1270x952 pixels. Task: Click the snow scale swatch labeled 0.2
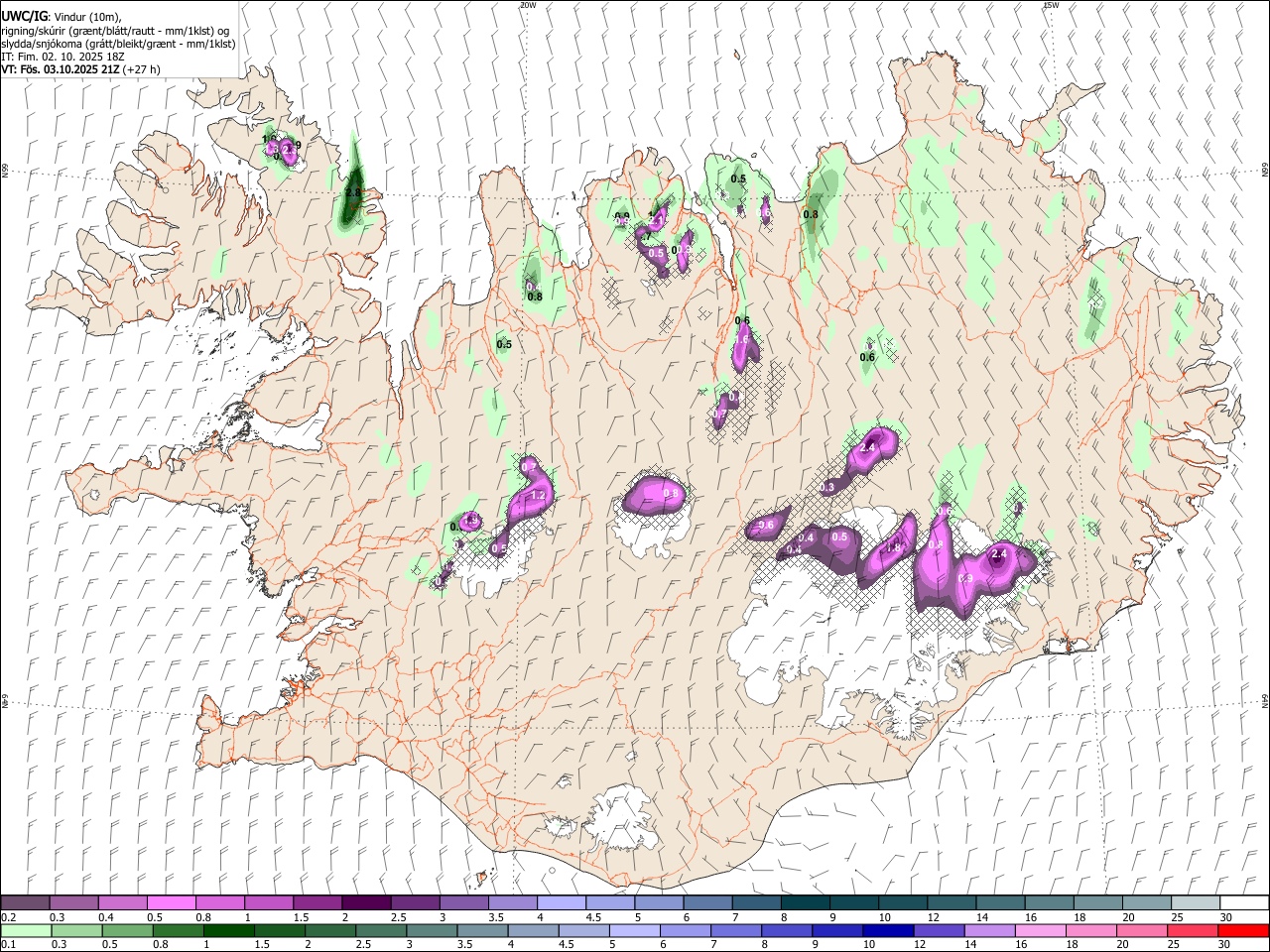[25, 902]
